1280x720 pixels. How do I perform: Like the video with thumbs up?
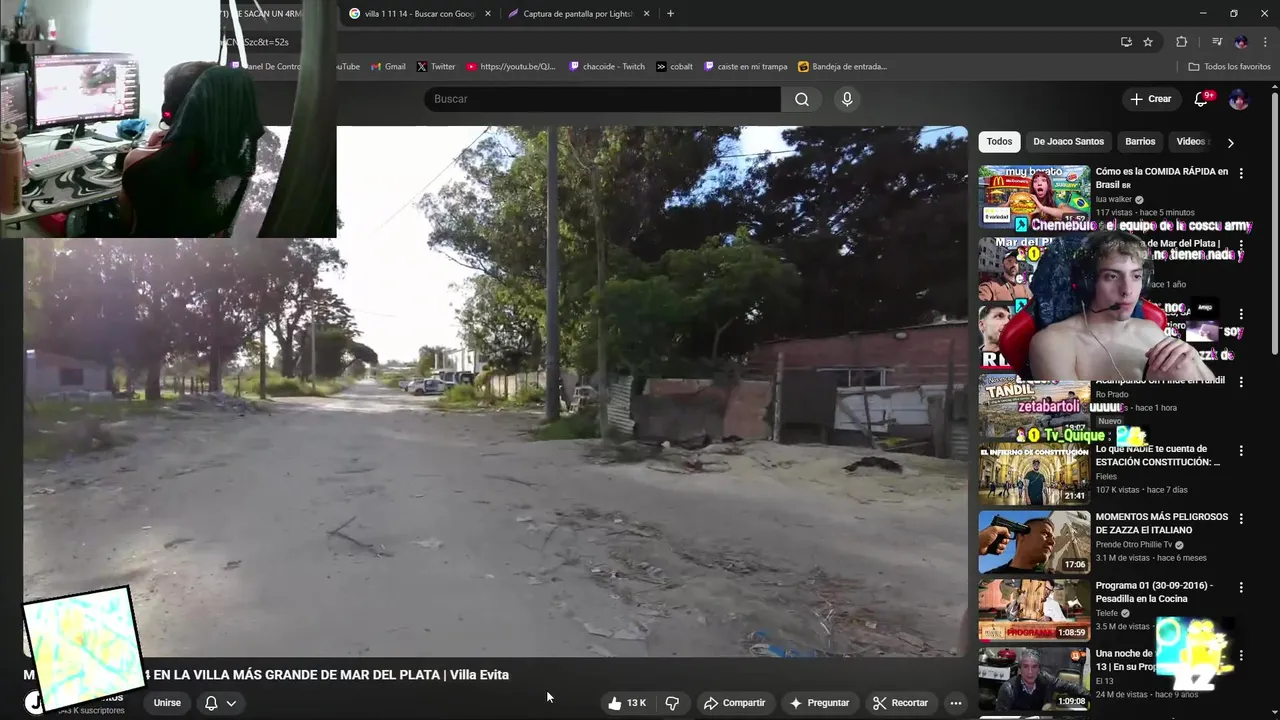627,703
